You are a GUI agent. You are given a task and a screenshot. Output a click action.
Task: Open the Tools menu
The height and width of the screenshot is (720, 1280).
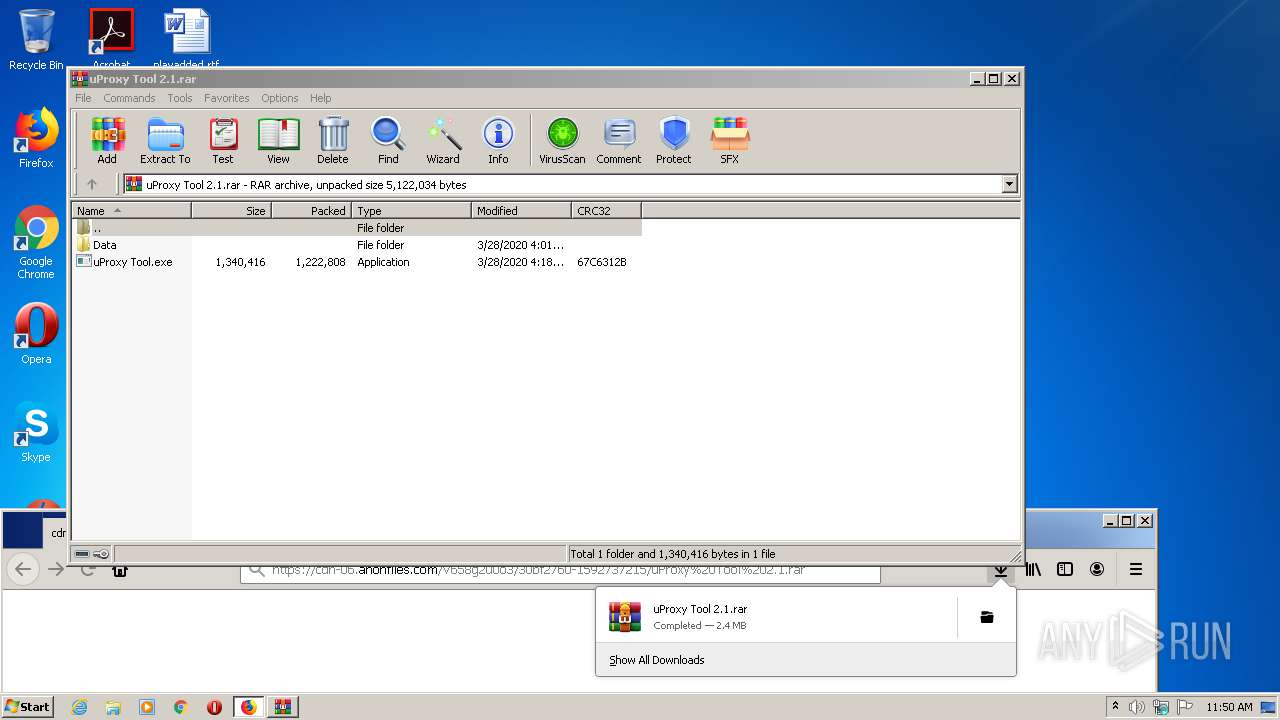tap(180, 98)
